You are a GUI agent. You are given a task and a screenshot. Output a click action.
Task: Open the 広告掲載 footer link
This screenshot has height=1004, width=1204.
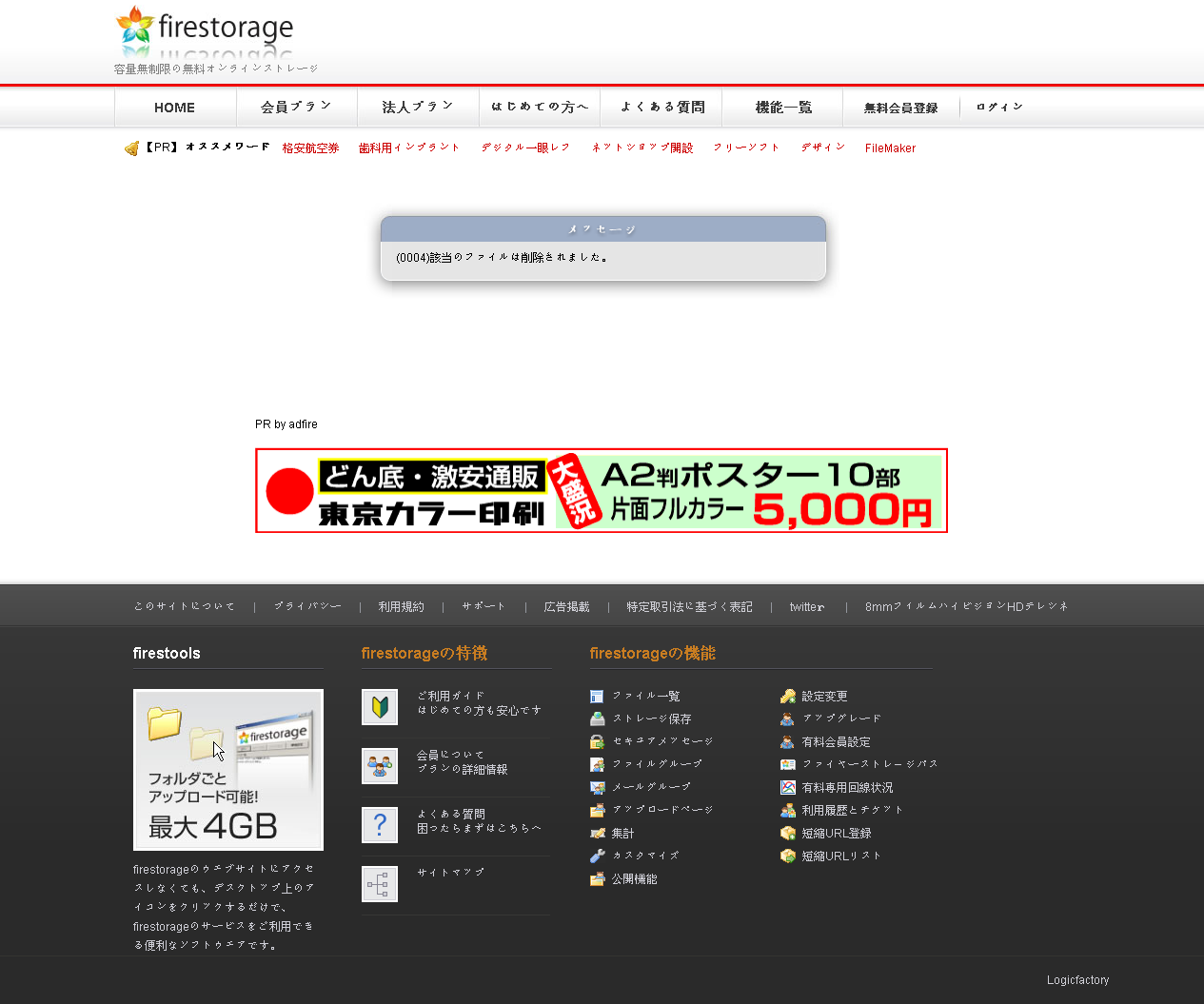(x=566, y=607)
